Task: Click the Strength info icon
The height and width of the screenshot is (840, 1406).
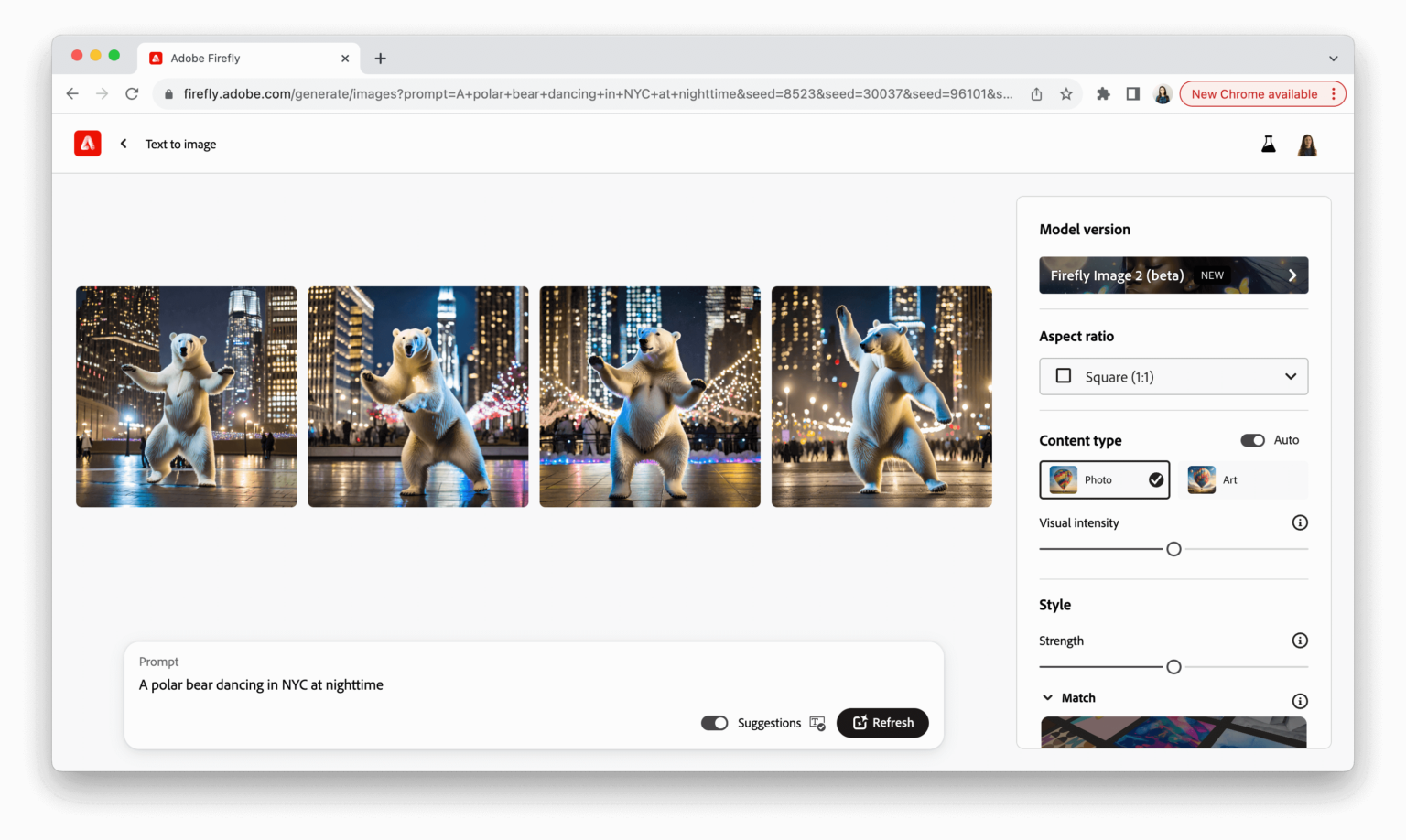Action: click(1300, 641)
